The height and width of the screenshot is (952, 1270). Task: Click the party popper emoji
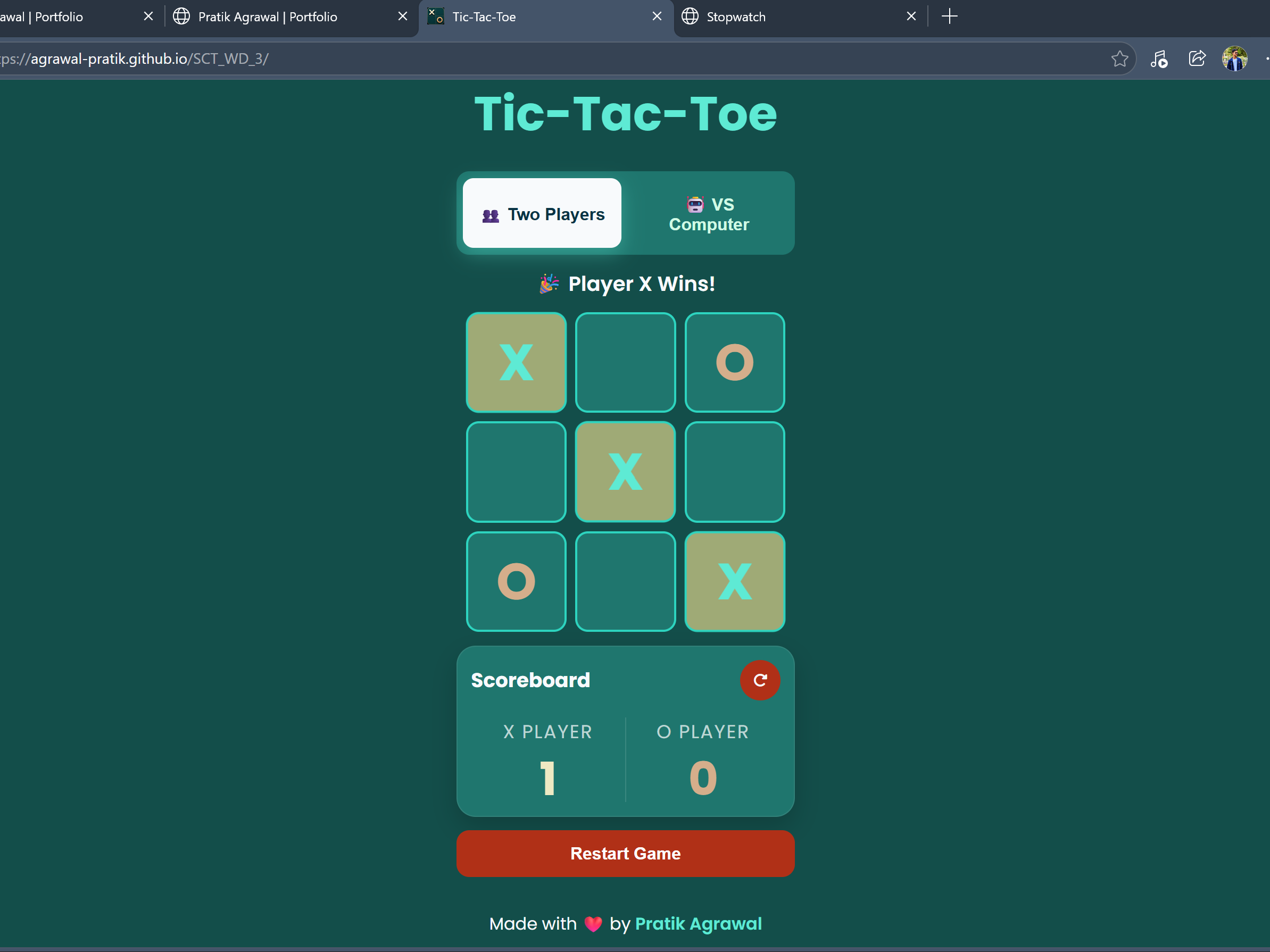click(x=549, y=283)
